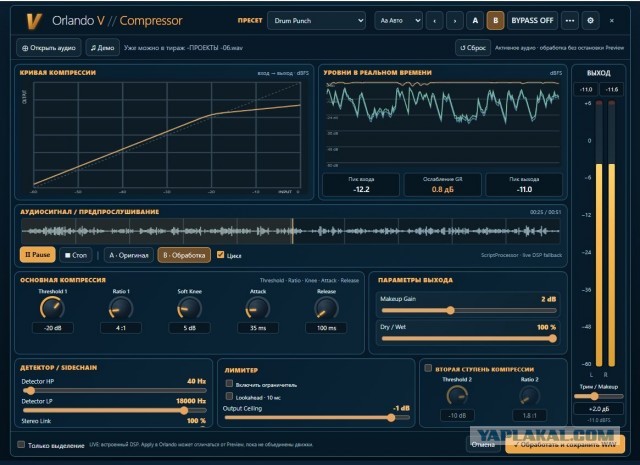Click the Ratio 1 value field 4:1
The height and width of the screenshot is (465, 640).
pos(121,328)
